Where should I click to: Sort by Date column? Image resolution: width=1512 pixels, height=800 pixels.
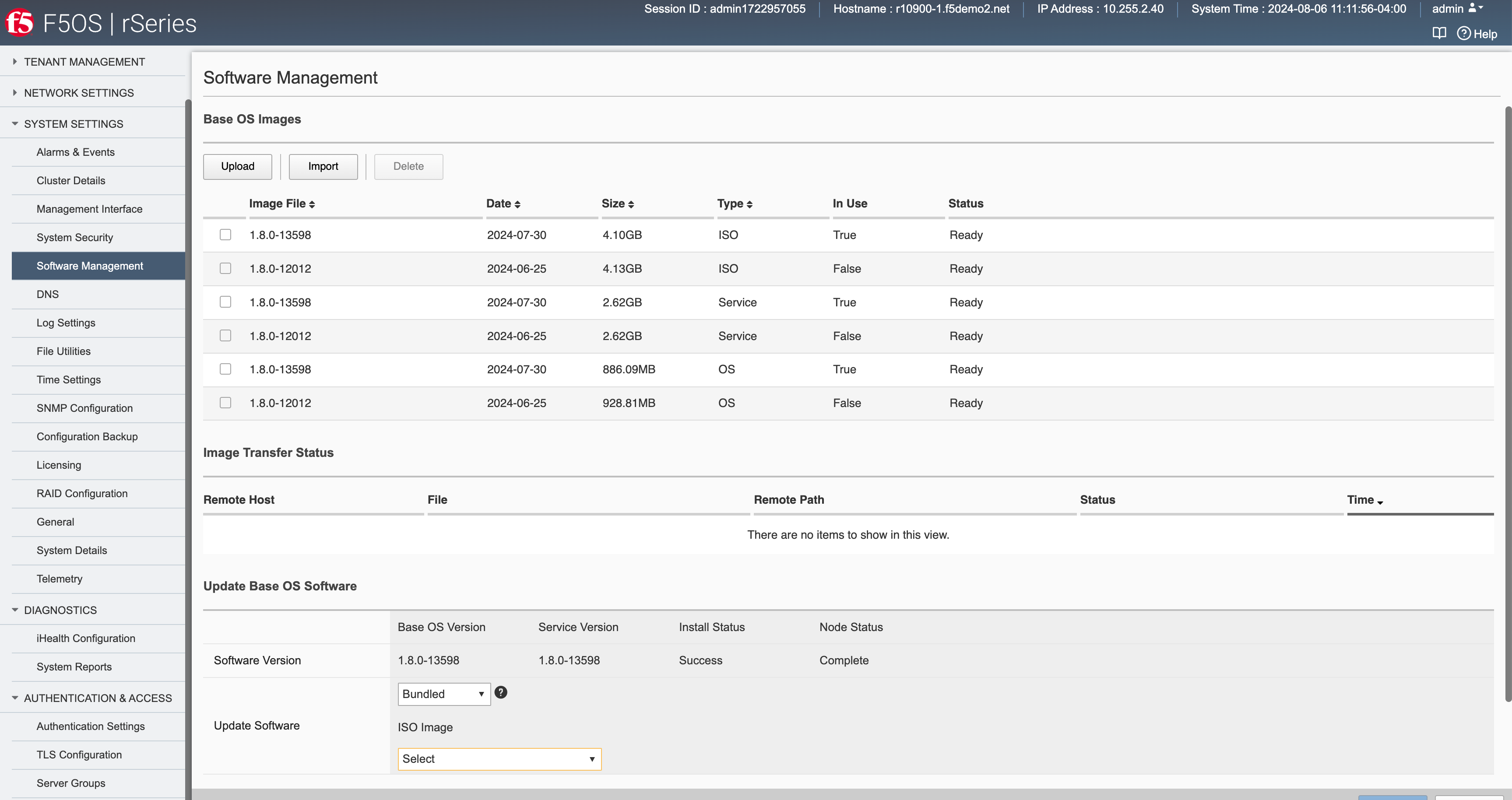click(503, 204)
